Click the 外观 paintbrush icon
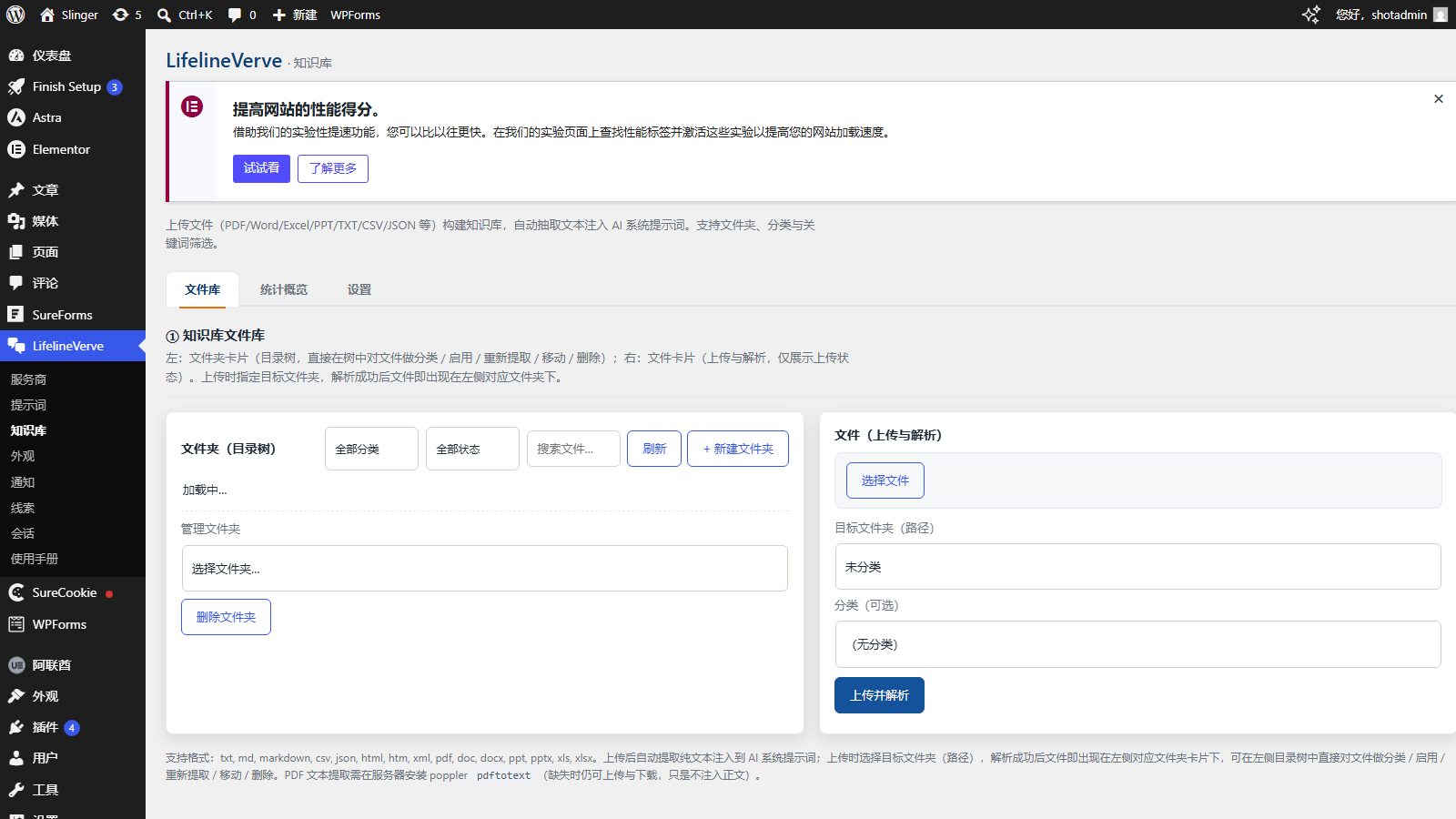This screenshot has height=819, width=1456. [x=16, y=696]
